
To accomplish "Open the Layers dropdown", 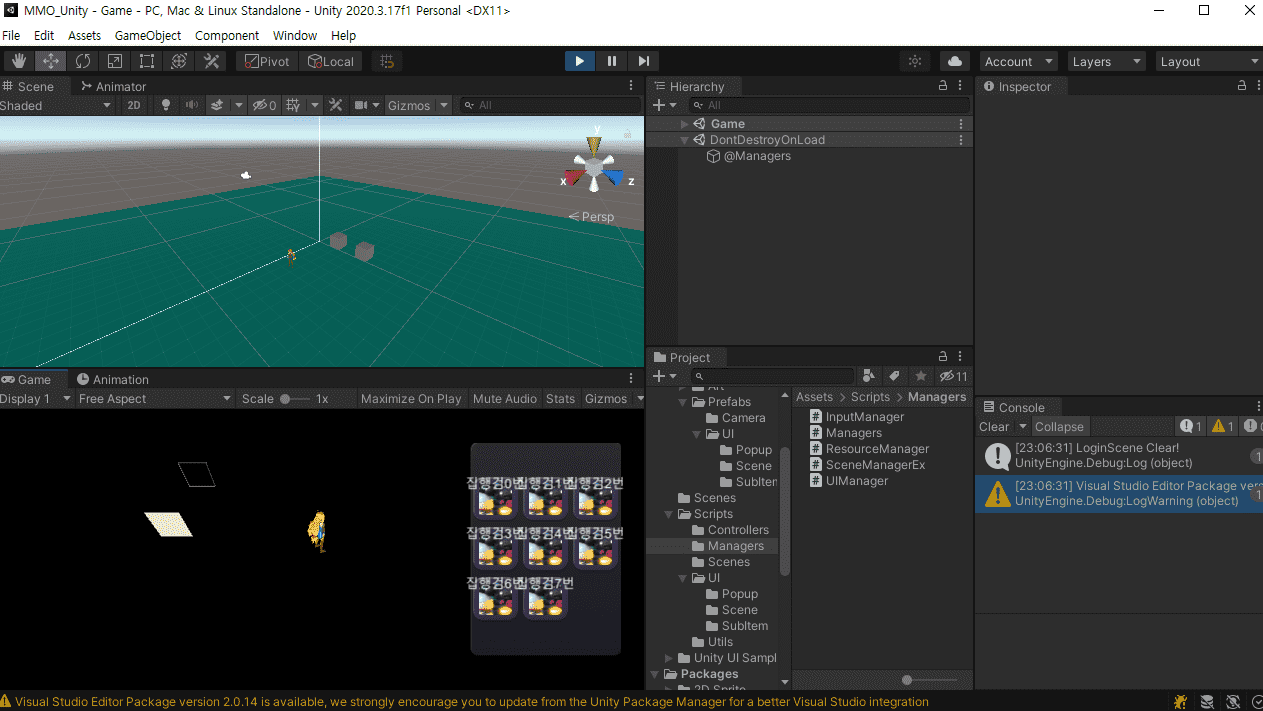I will [1106, 61].
